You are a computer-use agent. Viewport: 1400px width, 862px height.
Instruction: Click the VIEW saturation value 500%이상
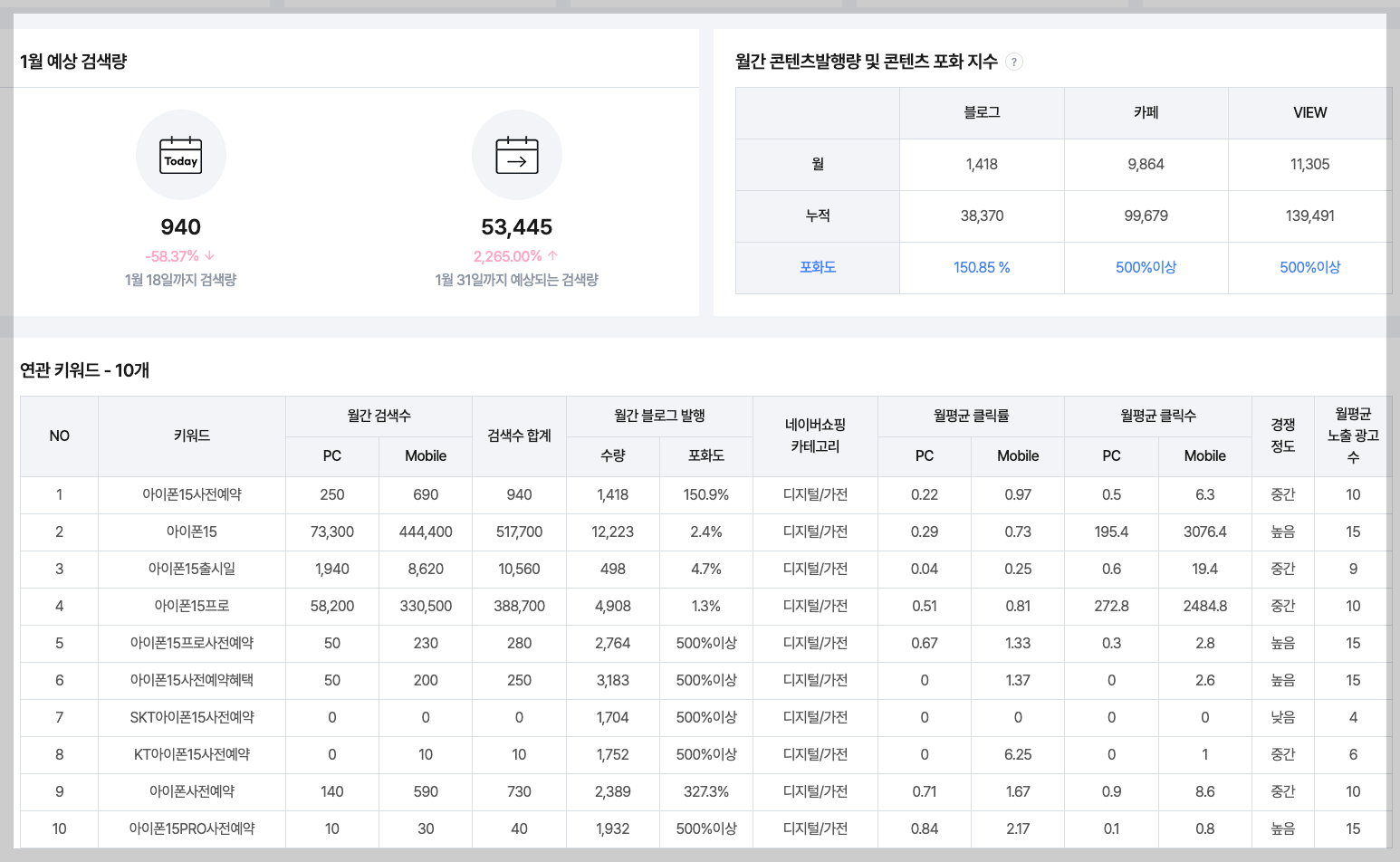pos(1309,267)
